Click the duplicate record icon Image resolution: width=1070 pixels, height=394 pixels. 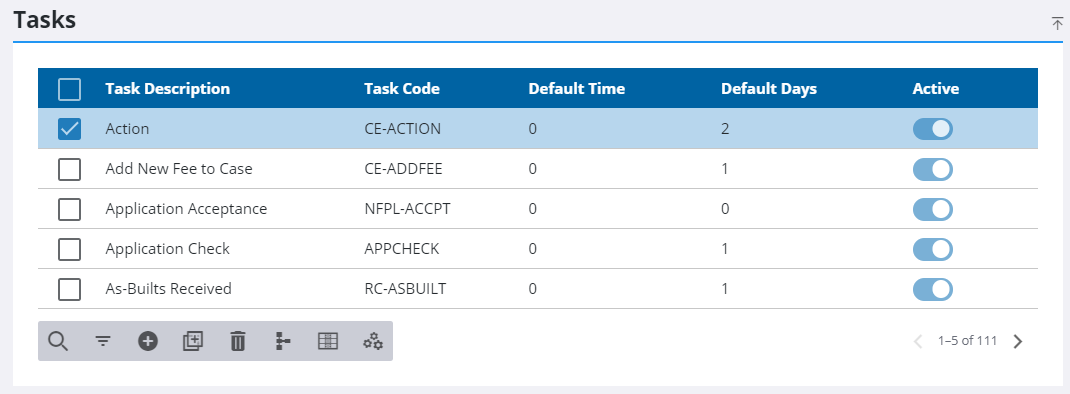pos(193,341)
